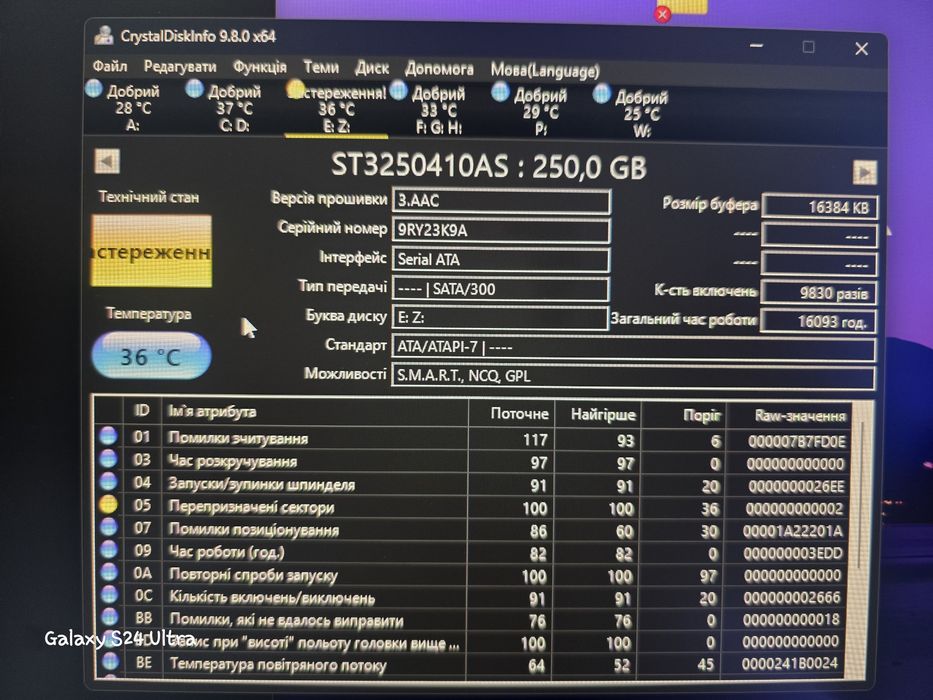The image size is (933, 700).
Task: Click the Найгірше column header
Action: coord(598,415)
